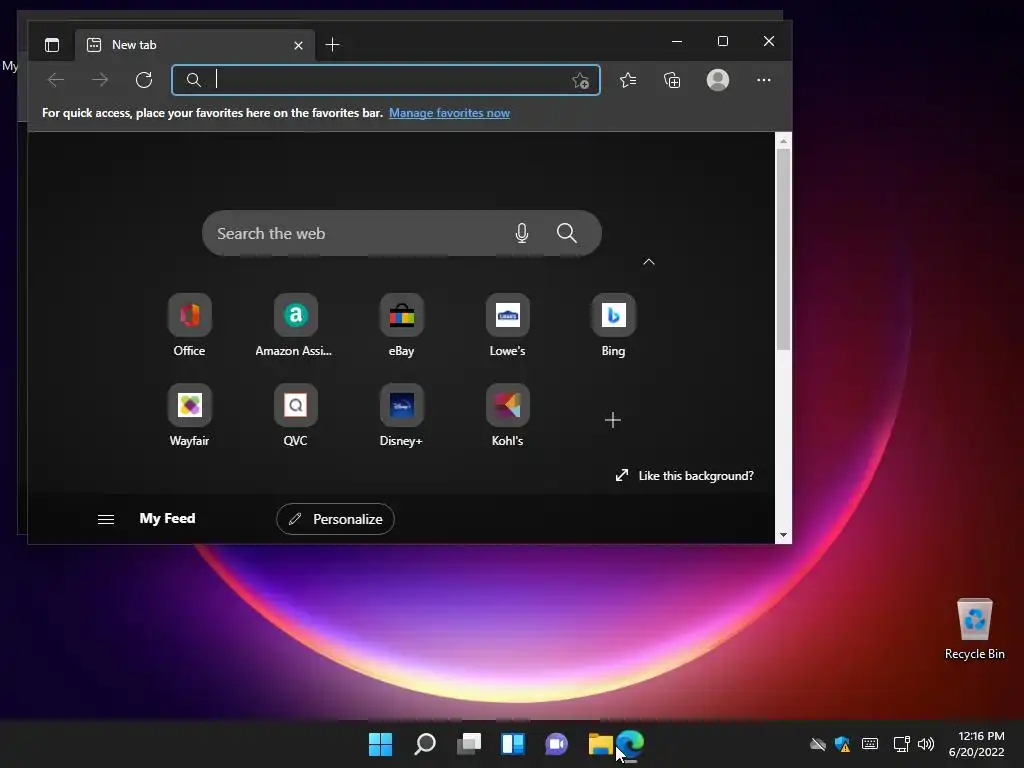Open Widgets on taskbar
The height and width of the screenshot is (768, 1024).
[x=513, y=744]
